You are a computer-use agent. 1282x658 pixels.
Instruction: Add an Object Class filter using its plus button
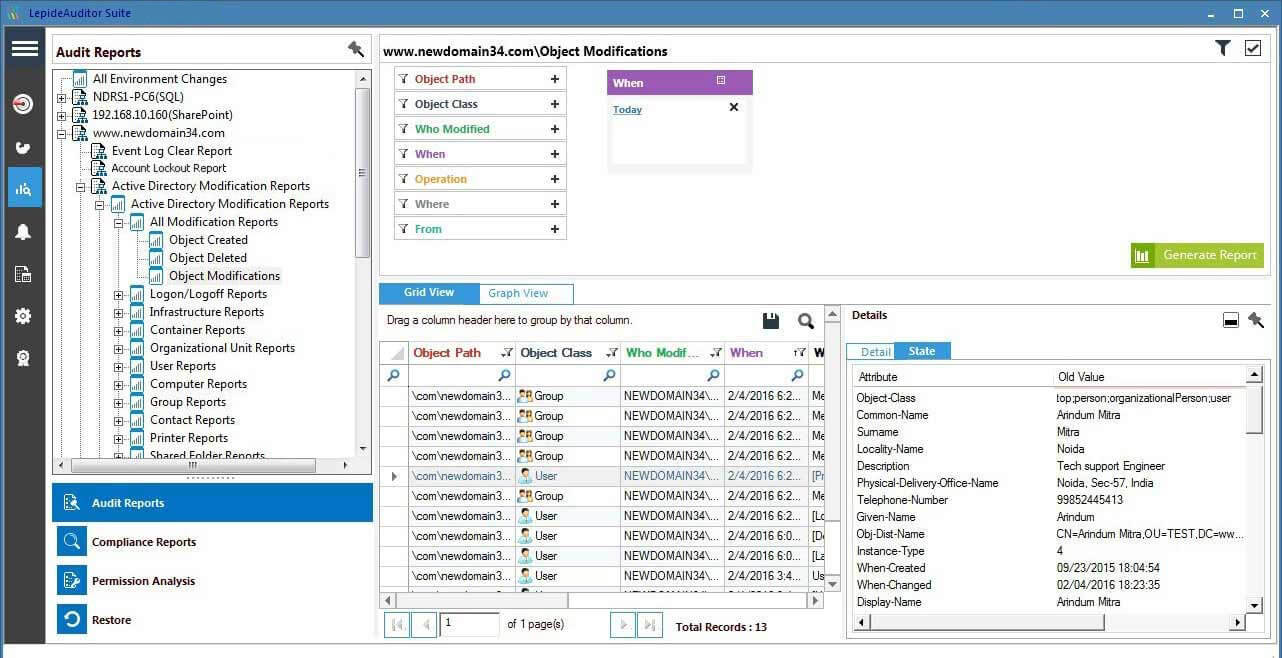(x=556, y=103)
